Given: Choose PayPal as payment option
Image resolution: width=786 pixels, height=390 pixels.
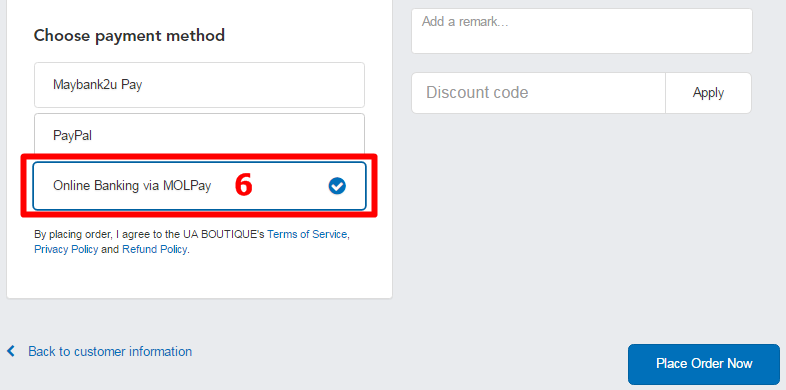Looking at the screenshot, I should click(x=199, y=134).
